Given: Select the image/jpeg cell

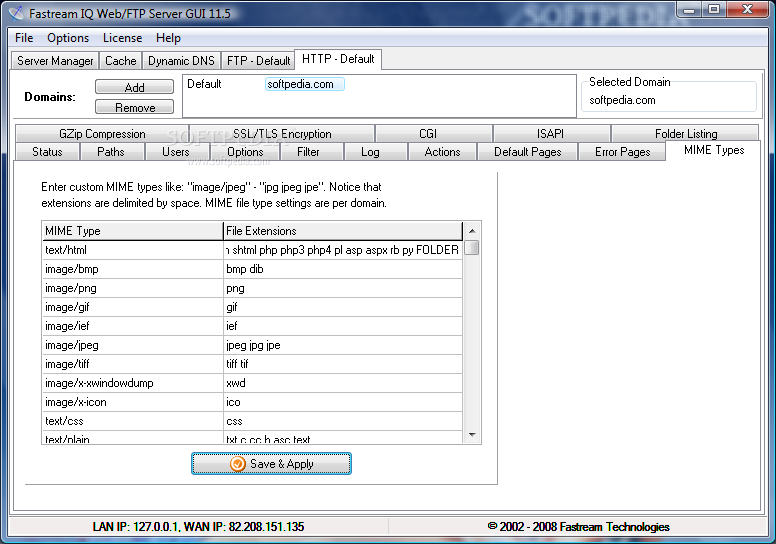Looking at the screenshot, I should tap(133, 345).
